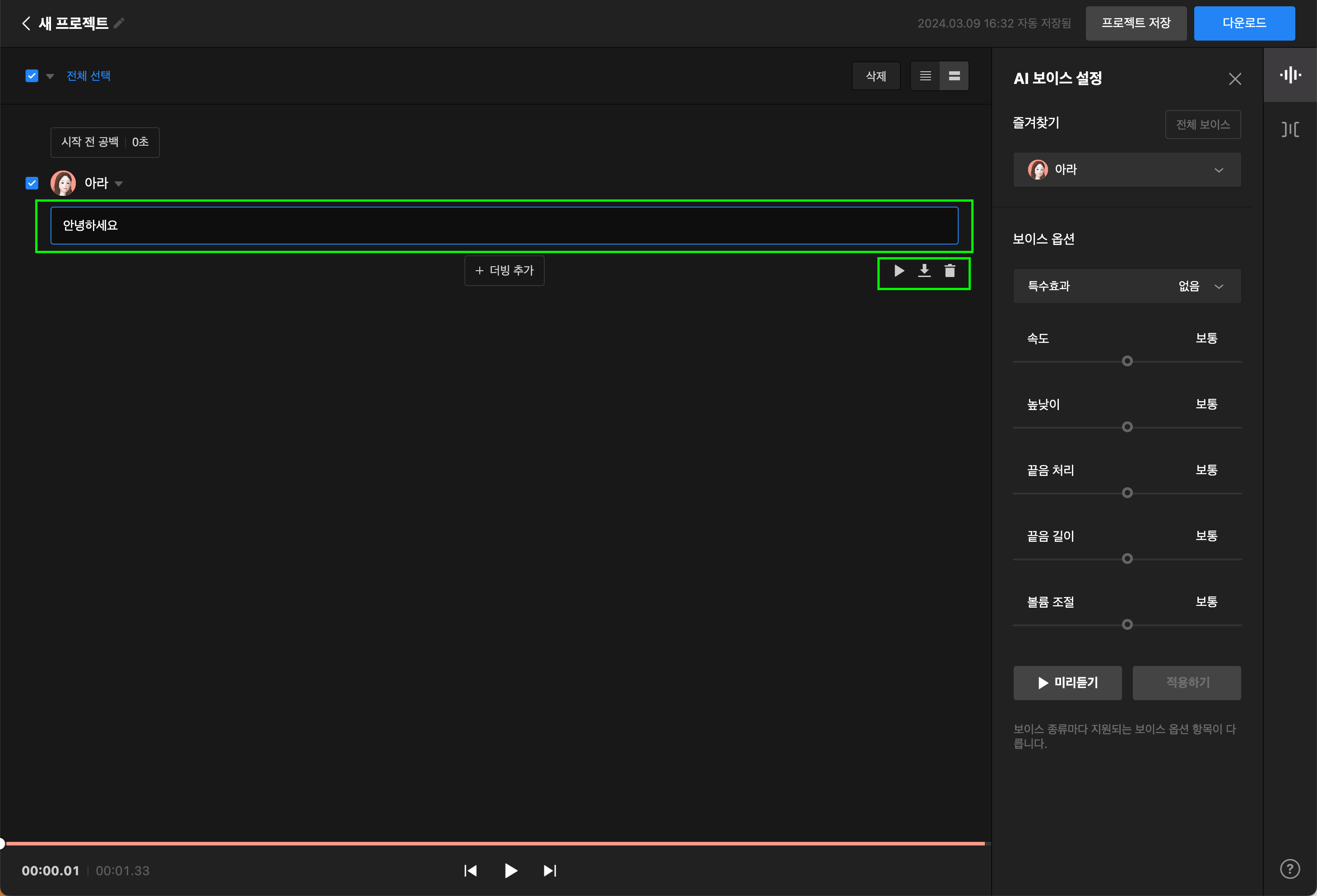
Task: Uncheck the 아라 dubbing line checkbox
Action: (32, 183)
